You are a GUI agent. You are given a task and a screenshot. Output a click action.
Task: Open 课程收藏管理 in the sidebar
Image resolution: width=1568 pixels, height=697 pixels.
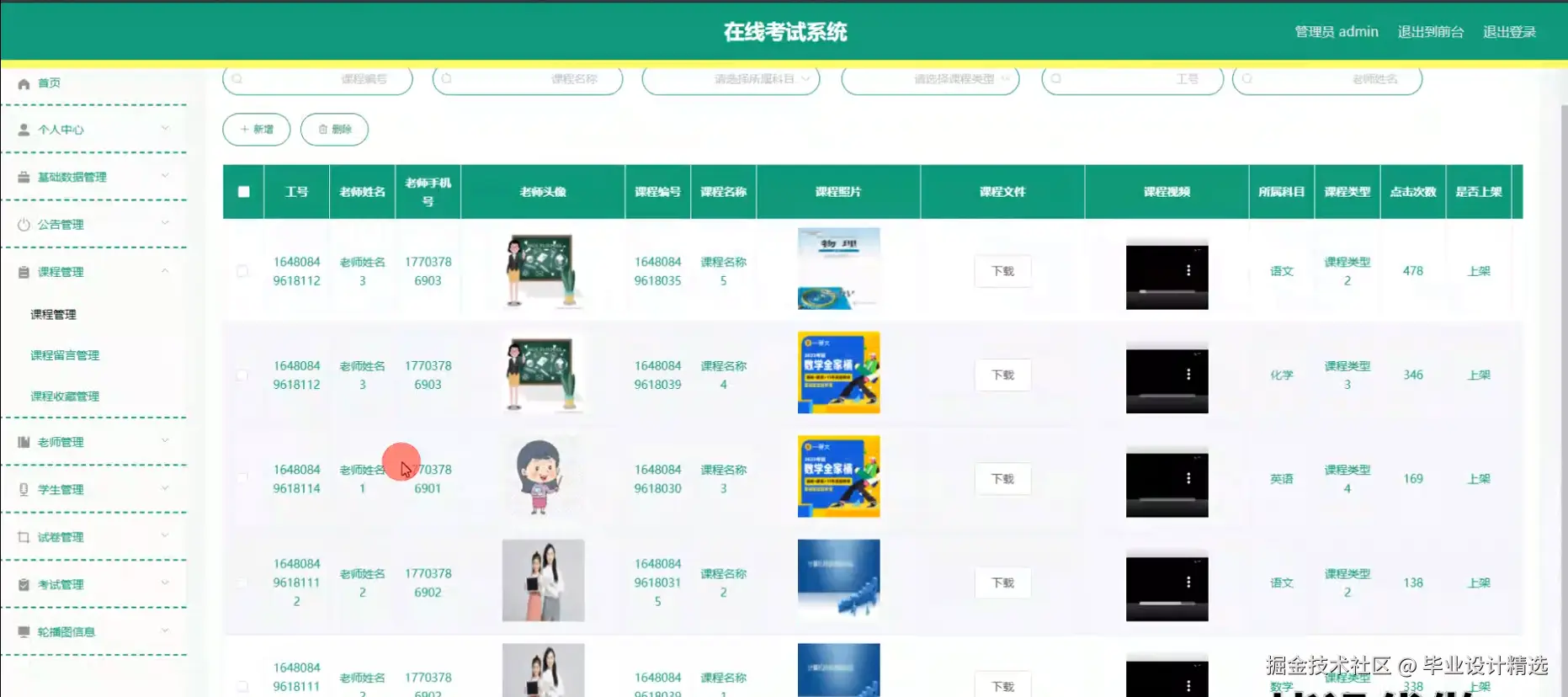(65, 396)
